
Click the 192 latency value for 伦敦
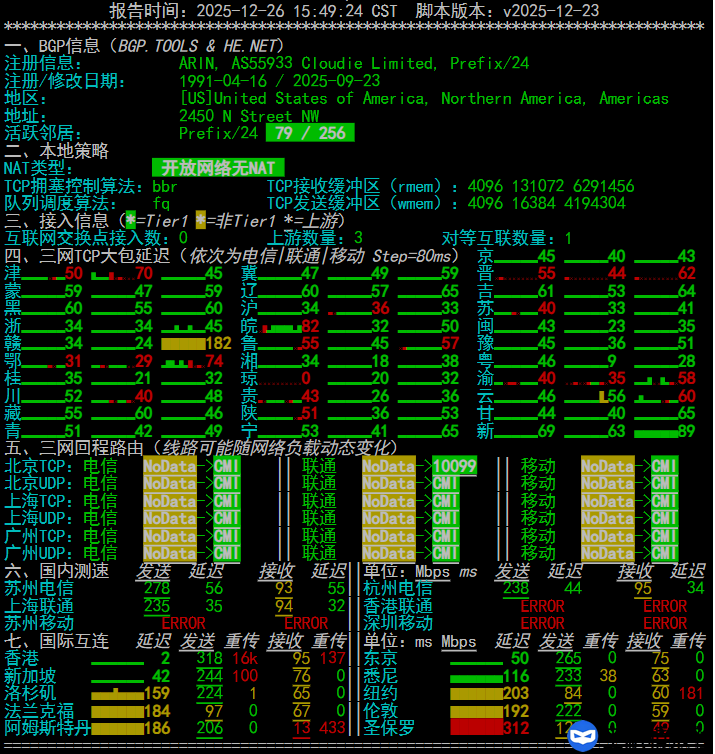[516, 711]
